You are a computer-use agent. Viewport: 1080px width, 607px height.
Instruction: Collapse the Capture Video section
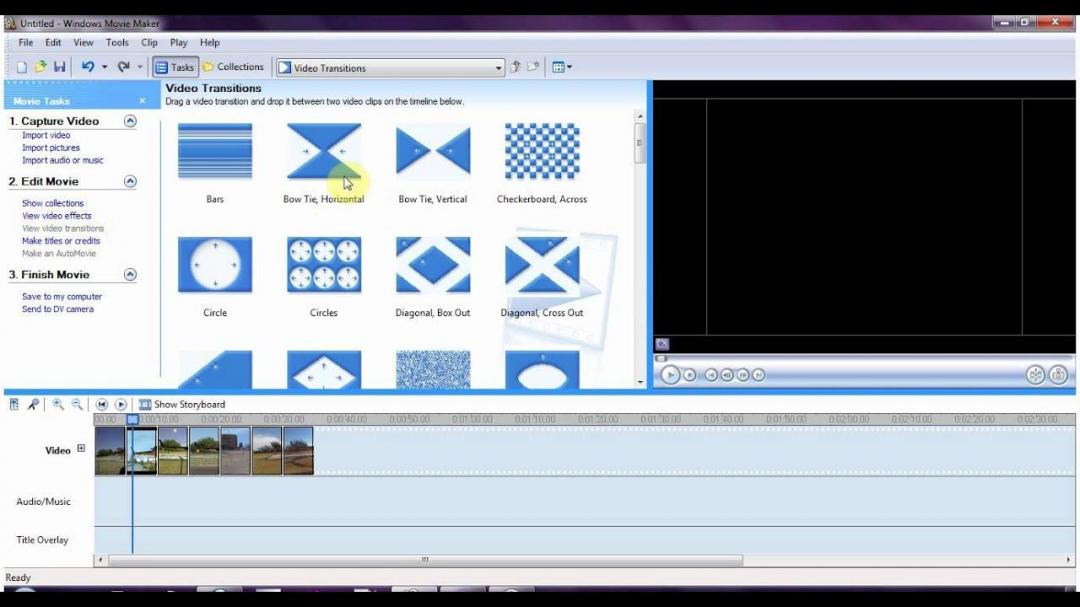[x=129, y=120]
